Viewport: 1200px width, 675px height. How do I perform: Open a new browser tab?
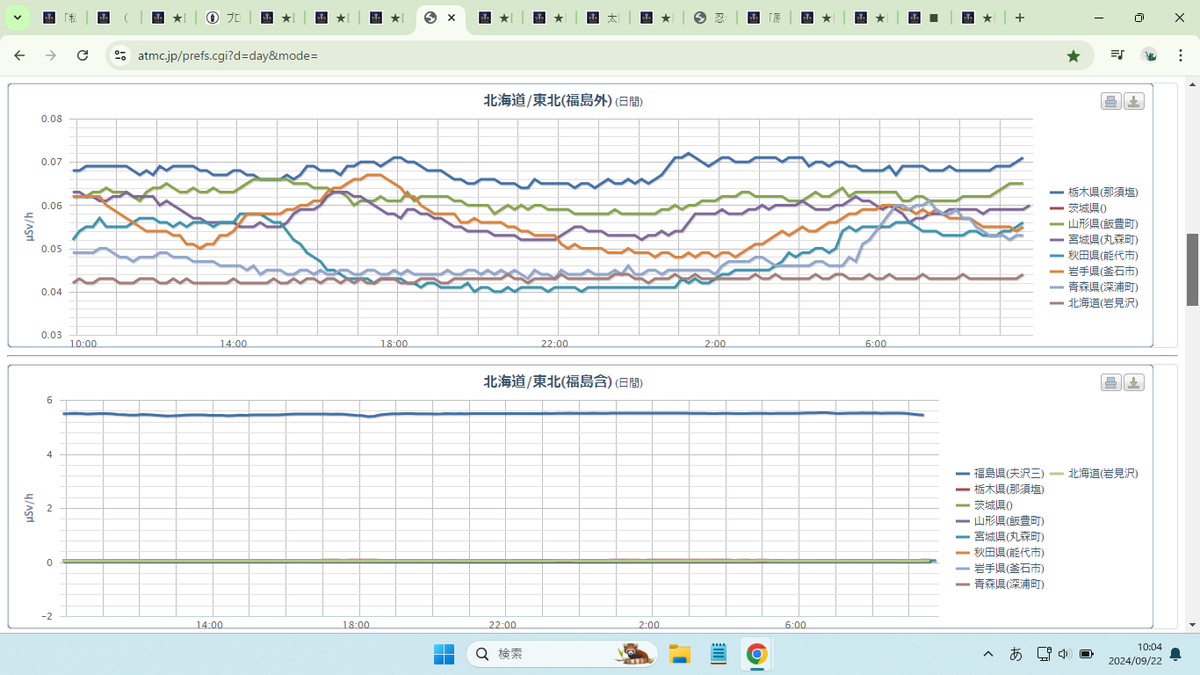click(1020, 18)
